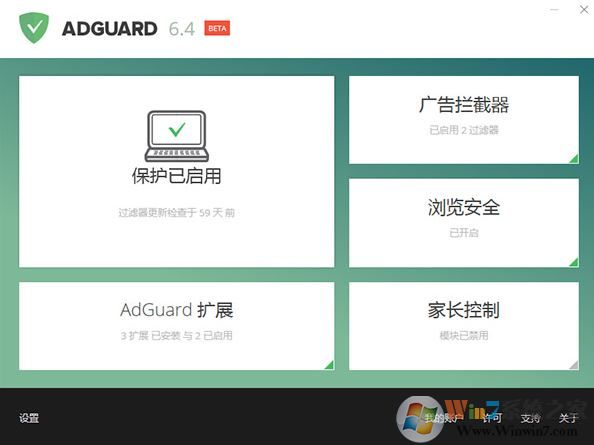Open the AdGuard 扩展 tile

click(x=177, y=326)
